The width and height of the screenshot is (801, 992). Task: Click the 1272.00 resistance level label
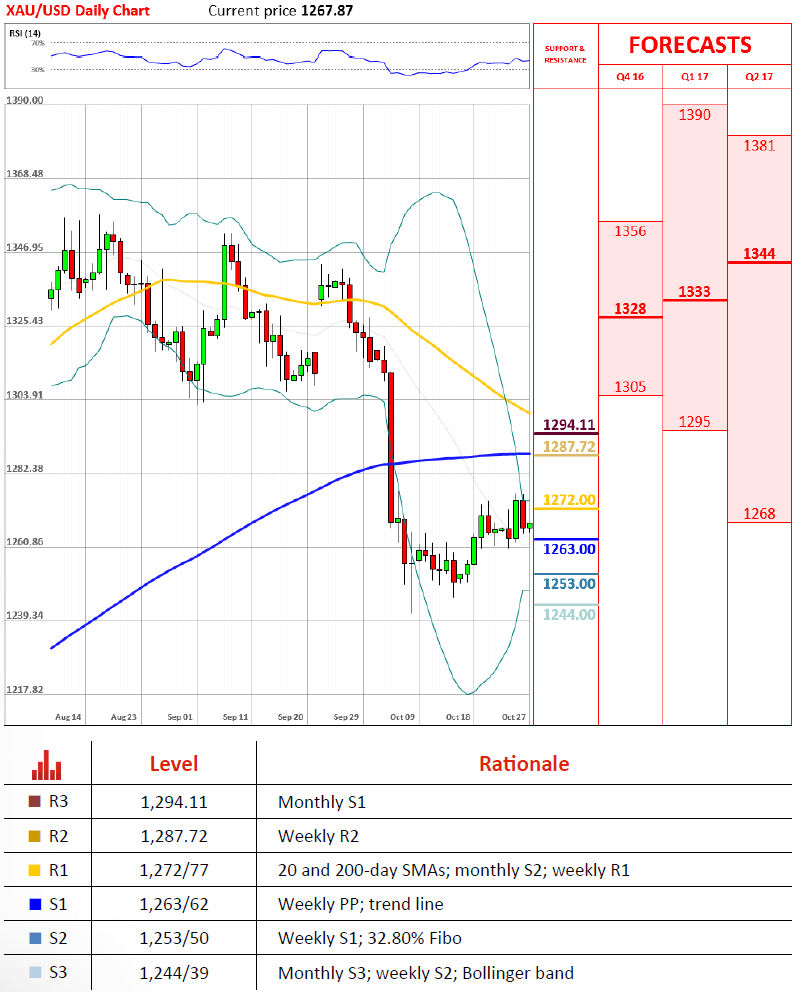click(x=569, y=500)
